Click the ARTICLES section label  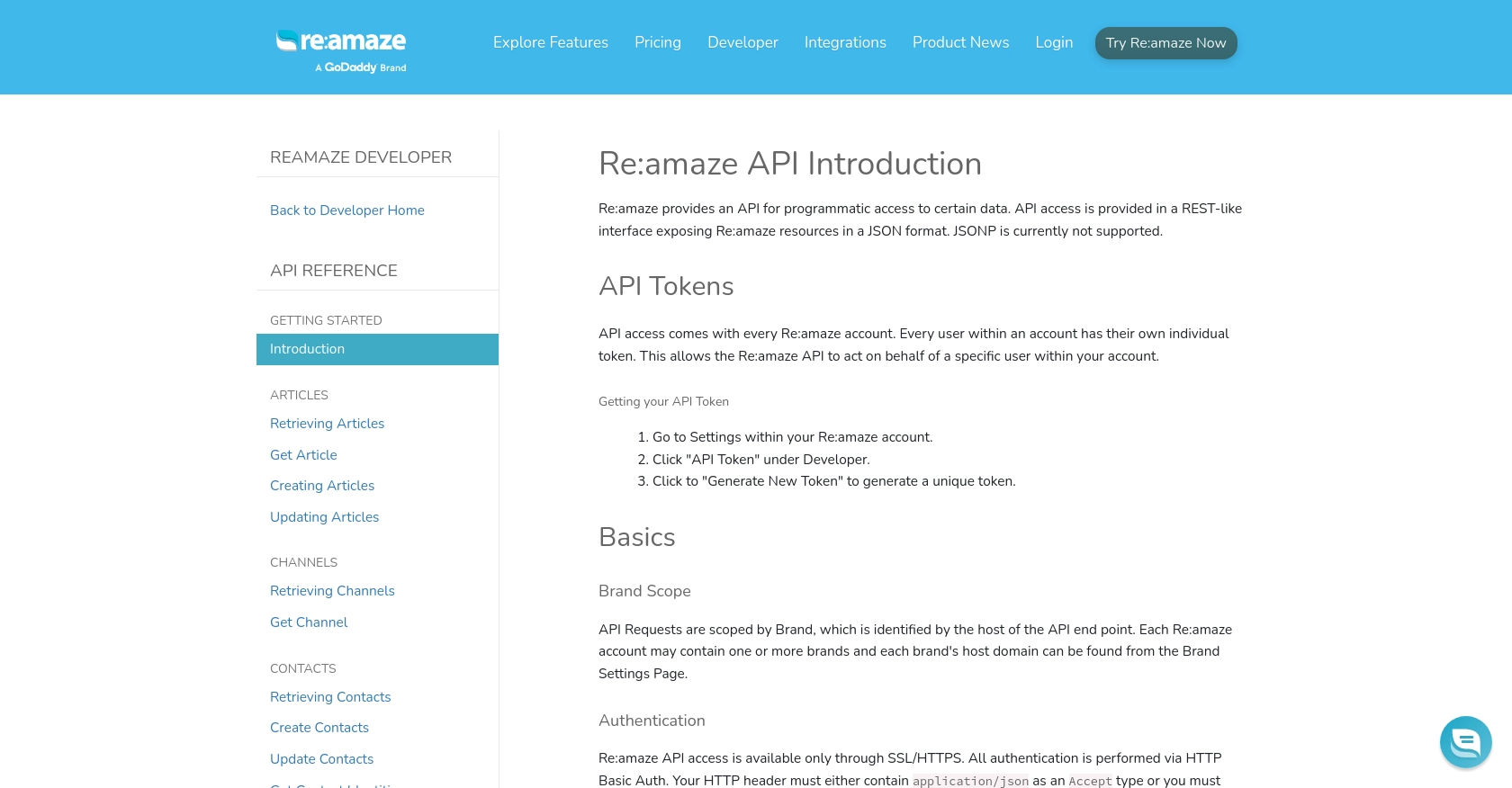point(299,395)
